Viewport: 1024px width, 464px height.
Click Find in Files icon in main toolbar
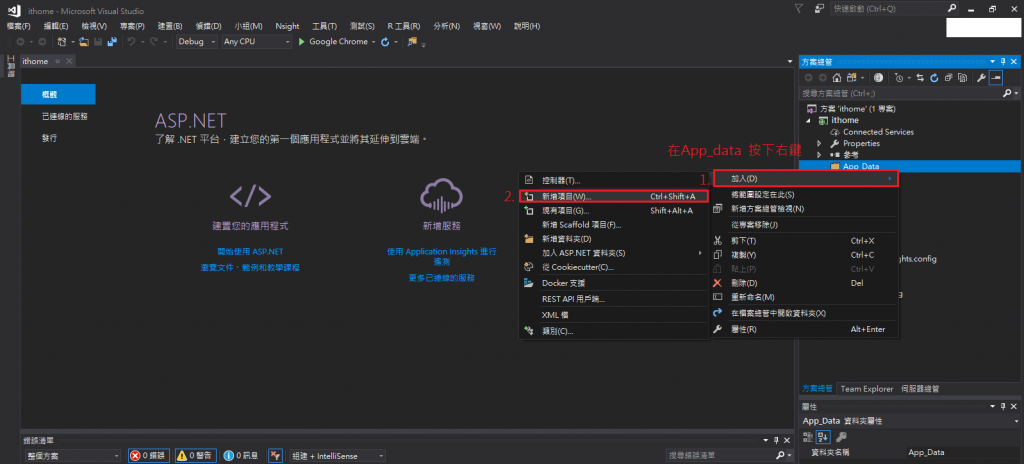(x=412, y=42)
